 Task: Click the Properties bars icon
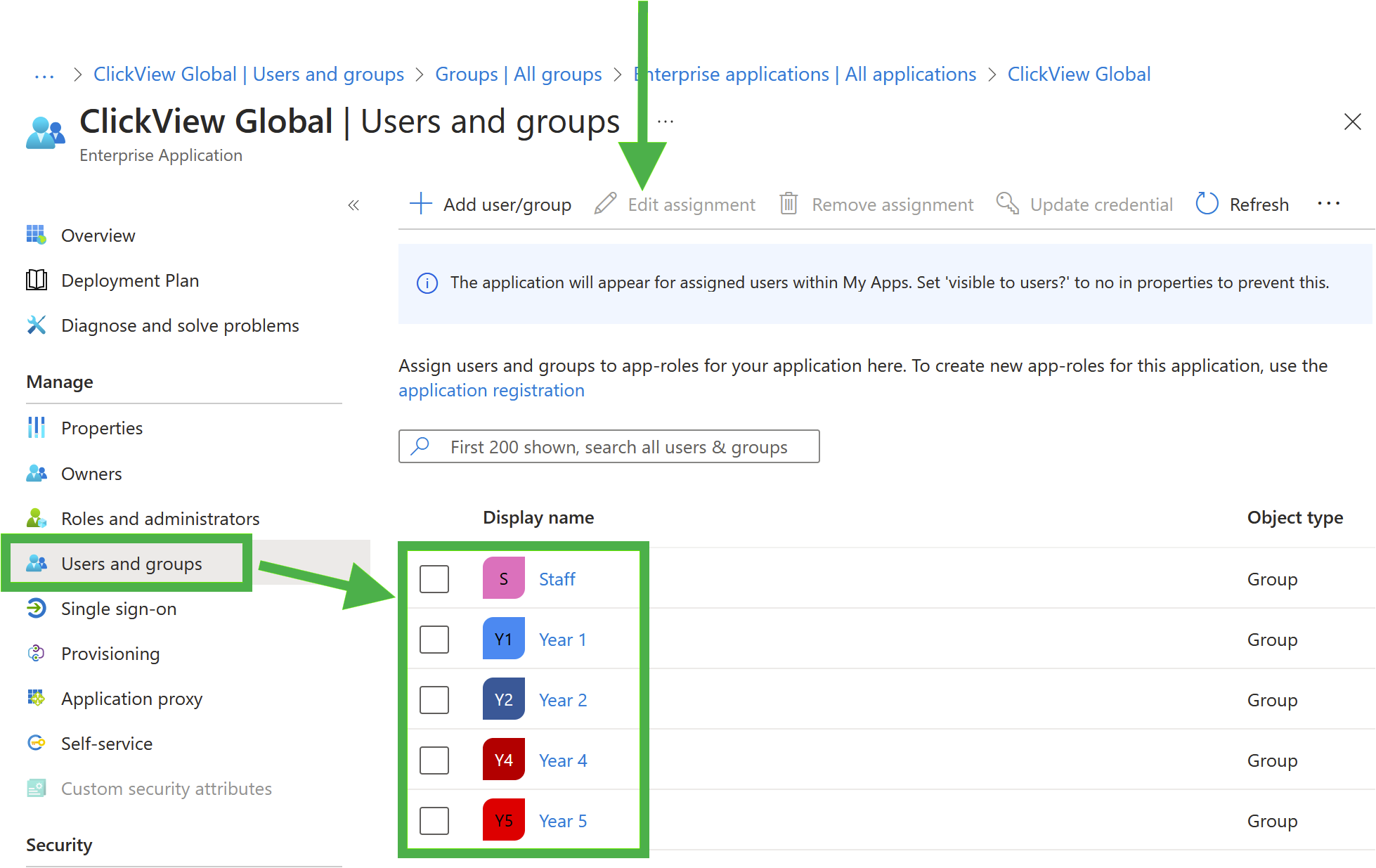[x=37, y=427]
